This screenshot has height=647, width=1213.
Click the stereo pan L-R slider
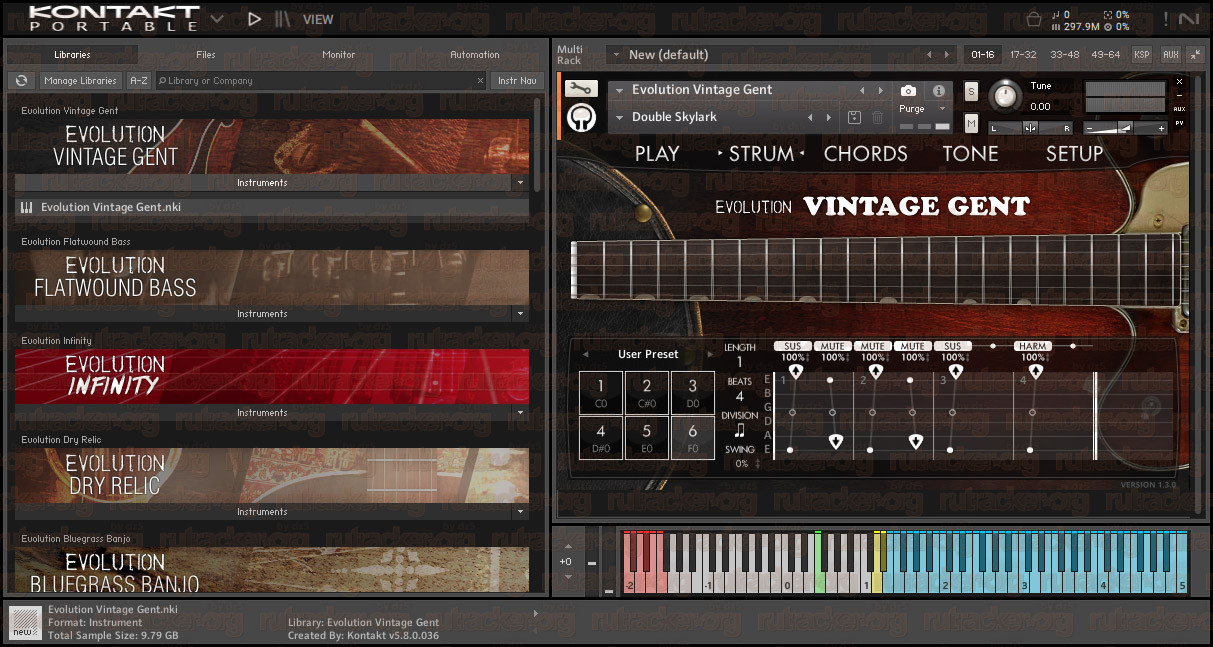click(1030, 128)
